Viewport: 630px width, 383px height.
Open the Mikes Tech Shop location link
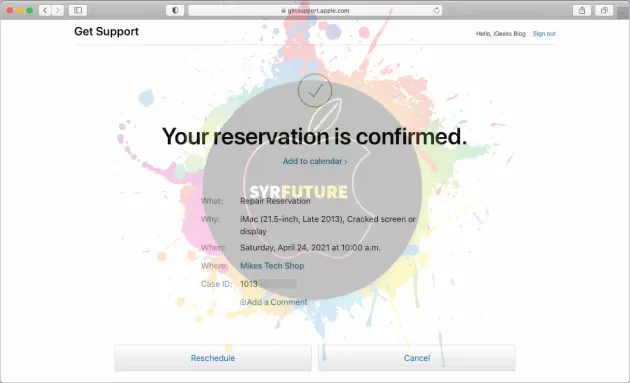(272, 266)
